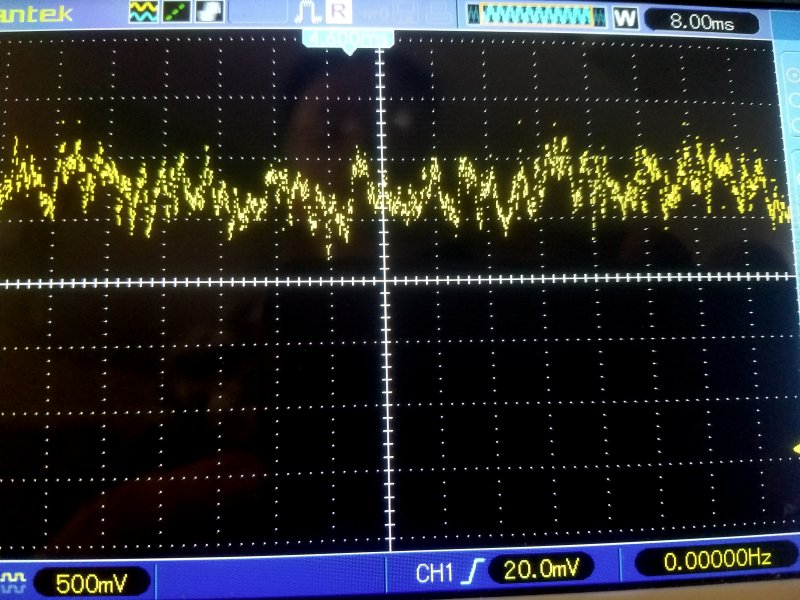Image resolution: width=800 pixels, height=600 pixels.
Task: Click the green diagonal-dots icon in top bar
Action: point(177,13)
